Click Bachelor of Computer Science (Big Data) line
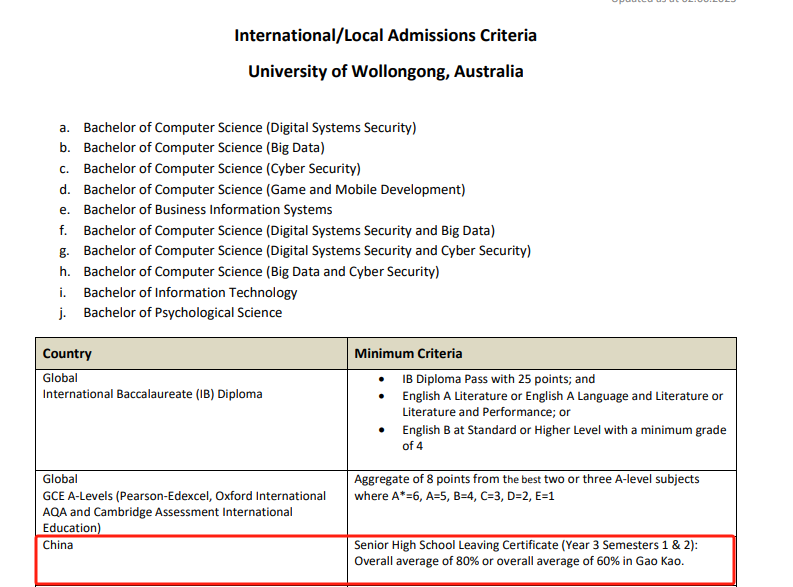The image size is (793, 587). click(x=204, y=148)
